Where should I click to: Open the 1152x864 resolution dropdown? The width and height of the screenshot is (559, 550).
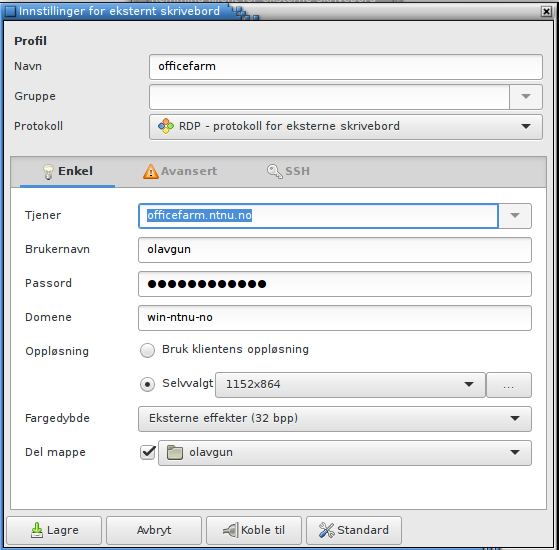pyautogui.click(x=350, y=385)
